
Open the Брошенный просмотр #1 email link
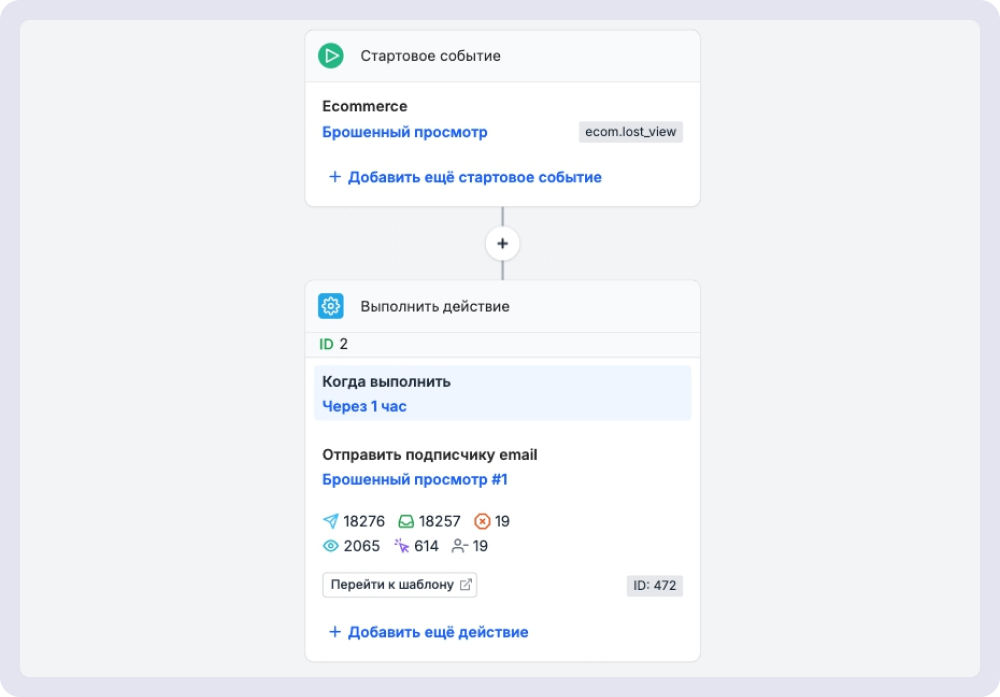coord(415,480)
